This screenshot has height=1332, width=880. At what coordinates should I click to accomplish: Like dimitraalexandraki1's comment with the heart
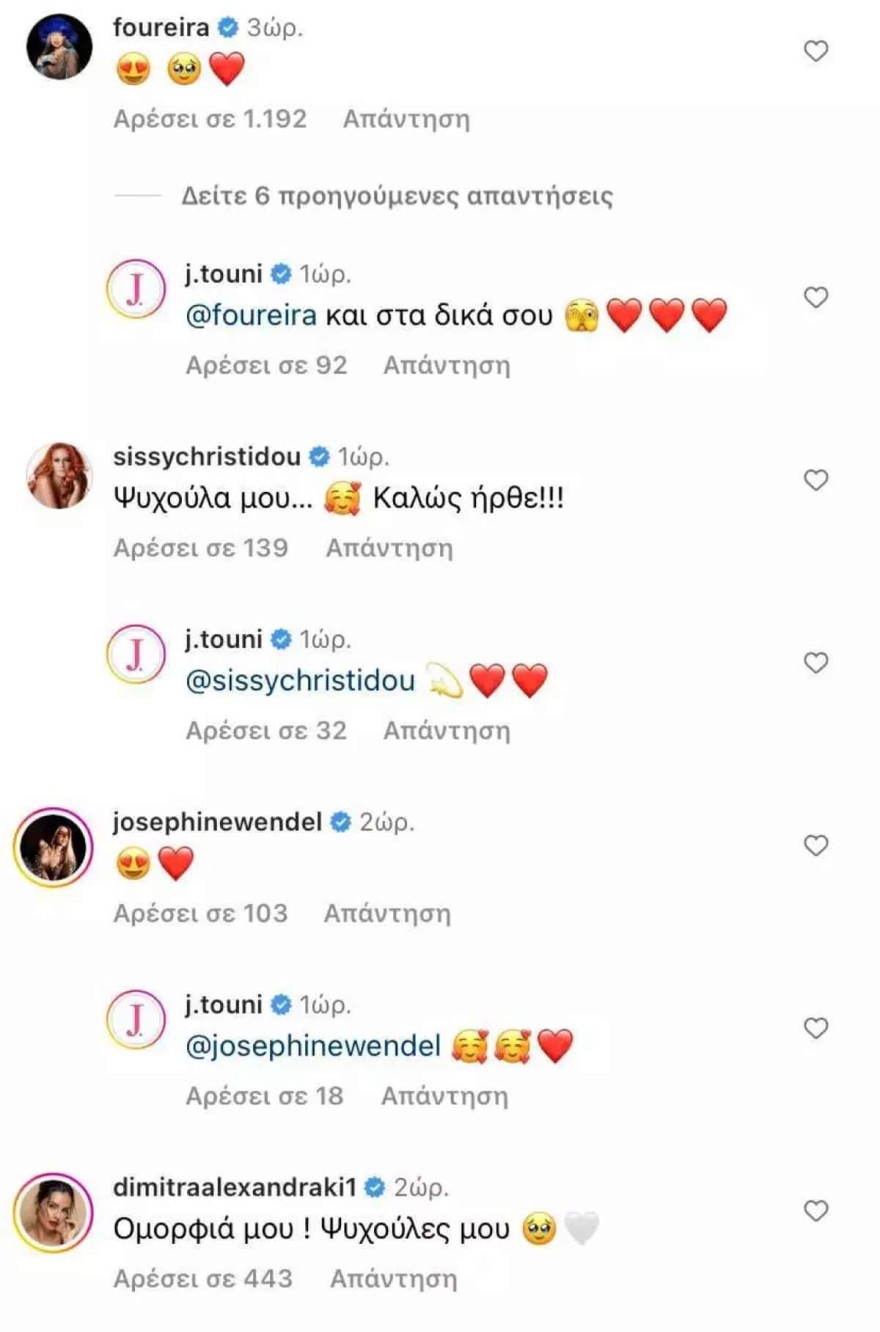[817, 1211]
